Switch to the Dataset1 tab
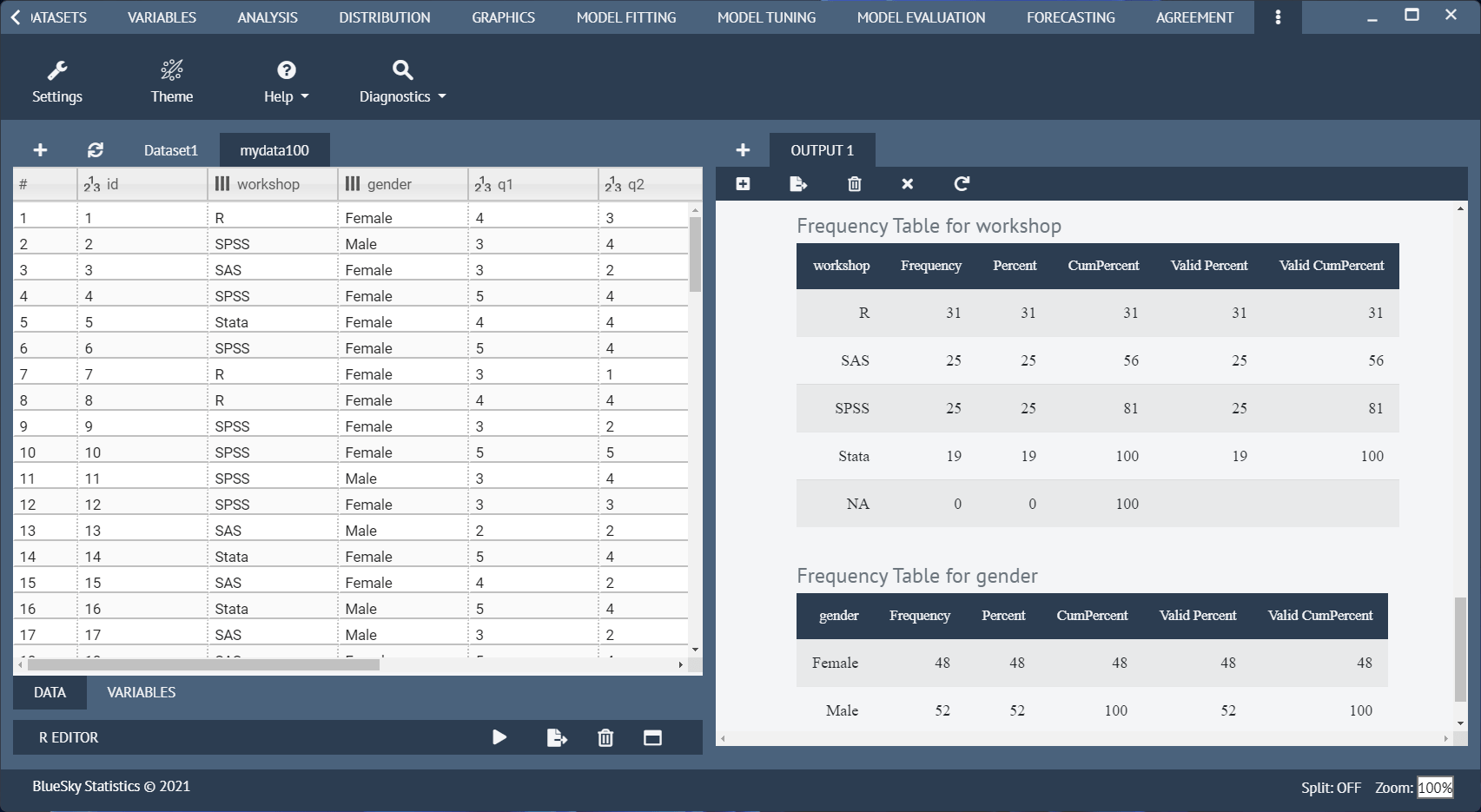 click(x=170, y=149)
